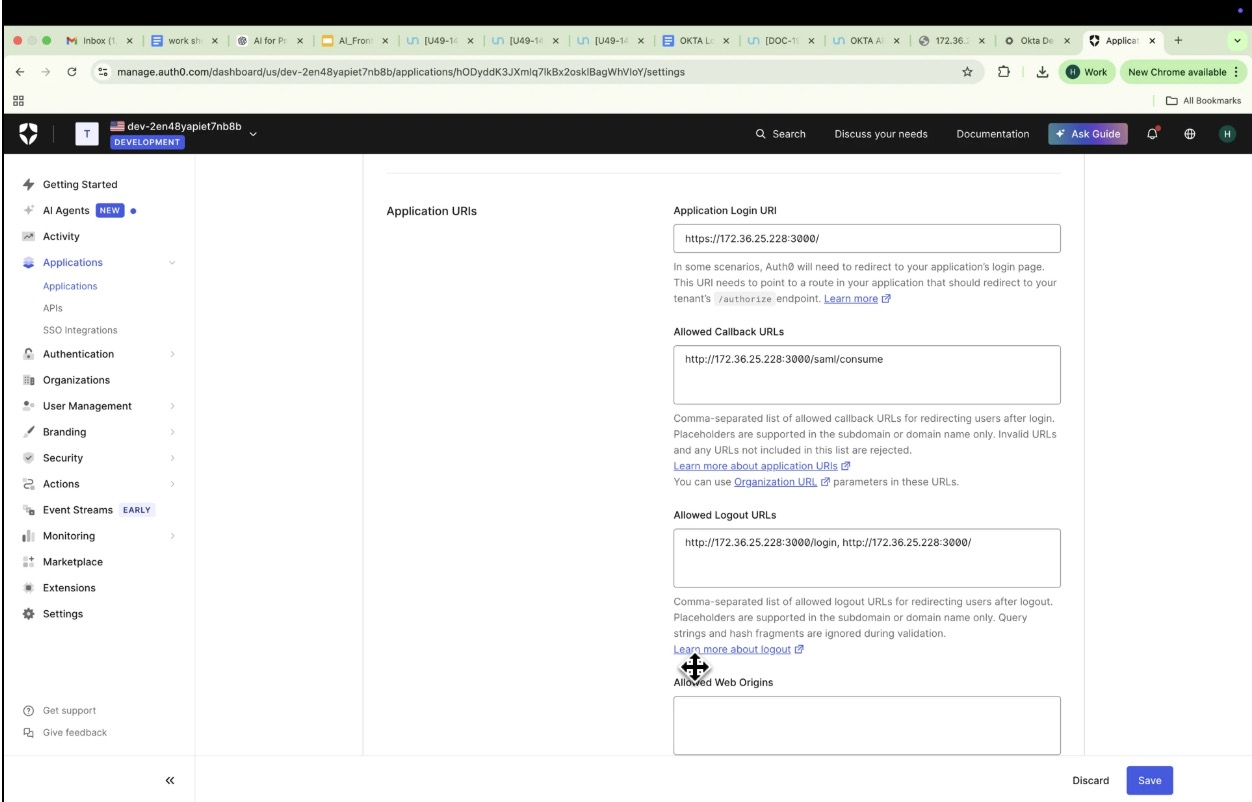
Task: Click the Discard button
Action: 1090,781
